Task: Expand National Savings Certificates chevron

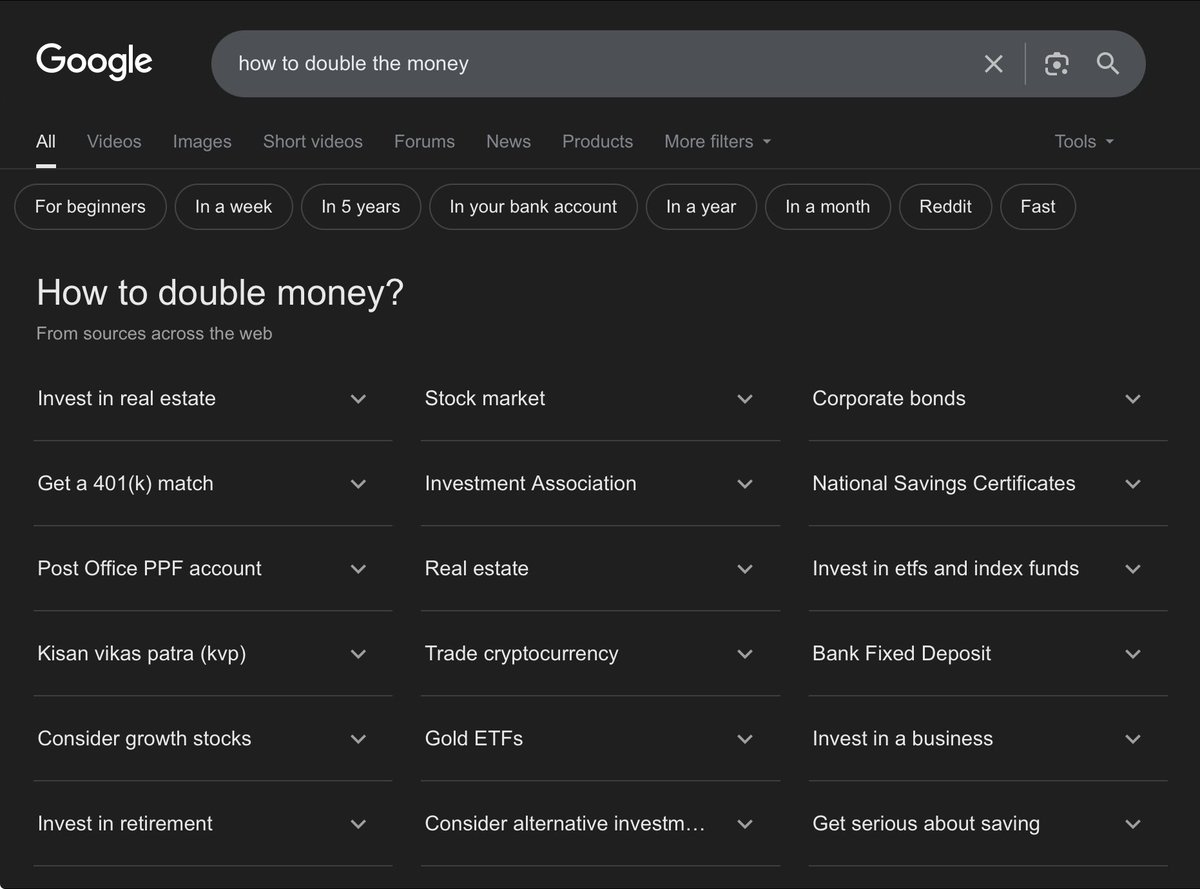Action: click(1132, 484)
